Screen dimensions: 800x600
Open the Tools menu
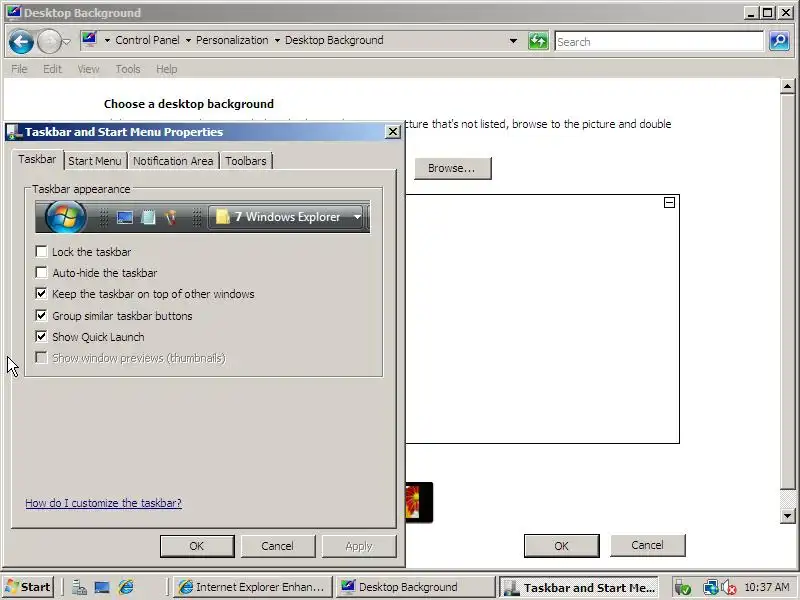coord(128,69)
